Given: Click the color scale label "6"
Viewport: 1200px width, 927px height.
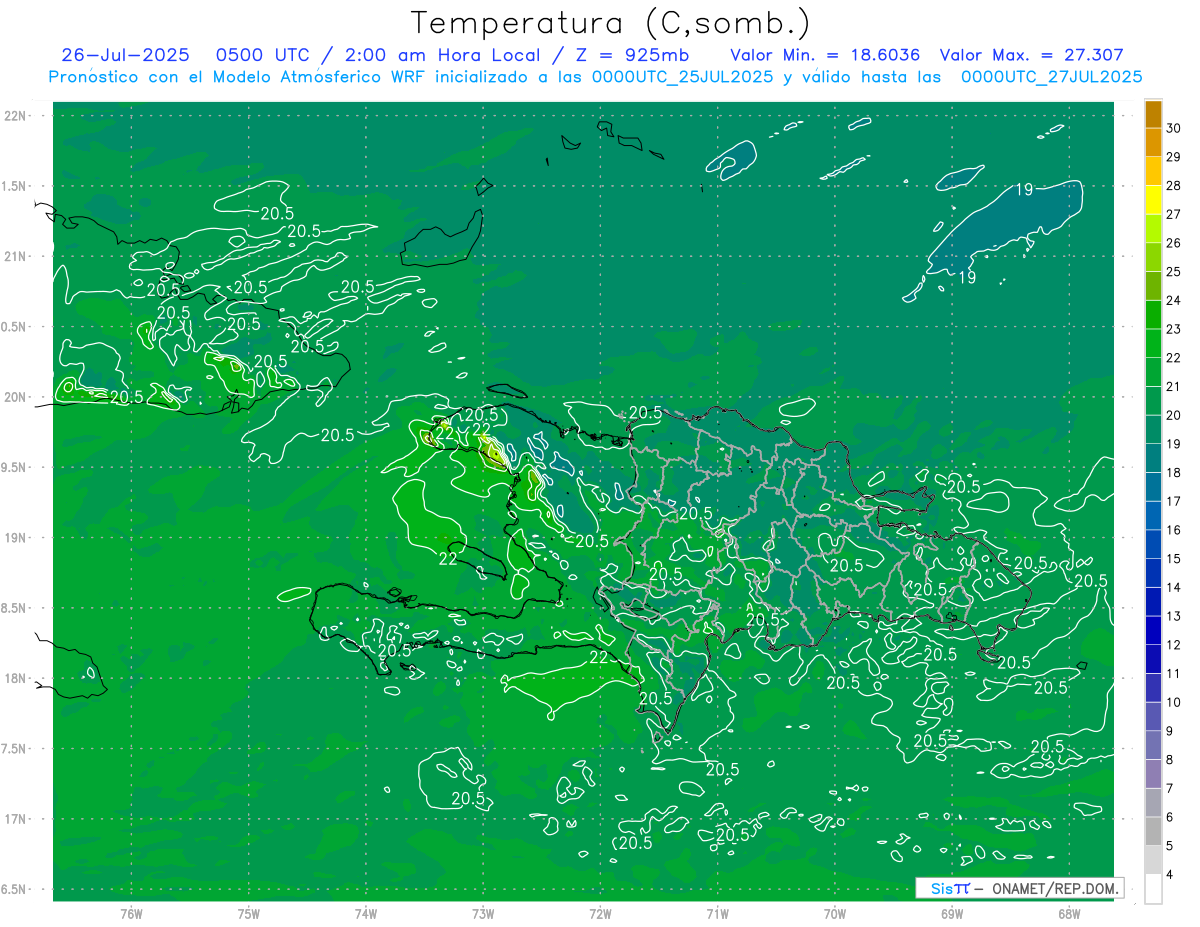Looking at the screenshot, I should (1170, 817).
